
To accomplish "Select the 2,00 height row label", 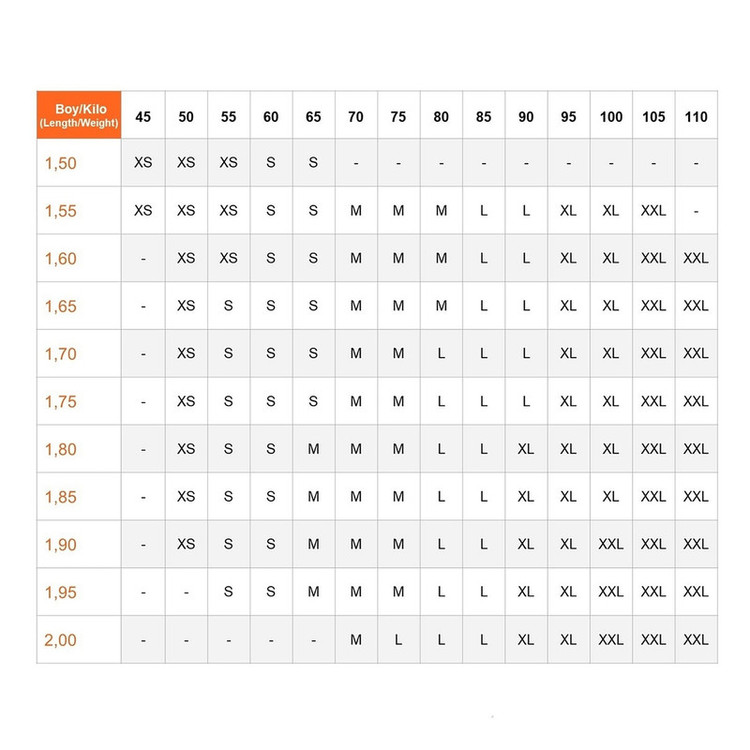I will point(61,639).
